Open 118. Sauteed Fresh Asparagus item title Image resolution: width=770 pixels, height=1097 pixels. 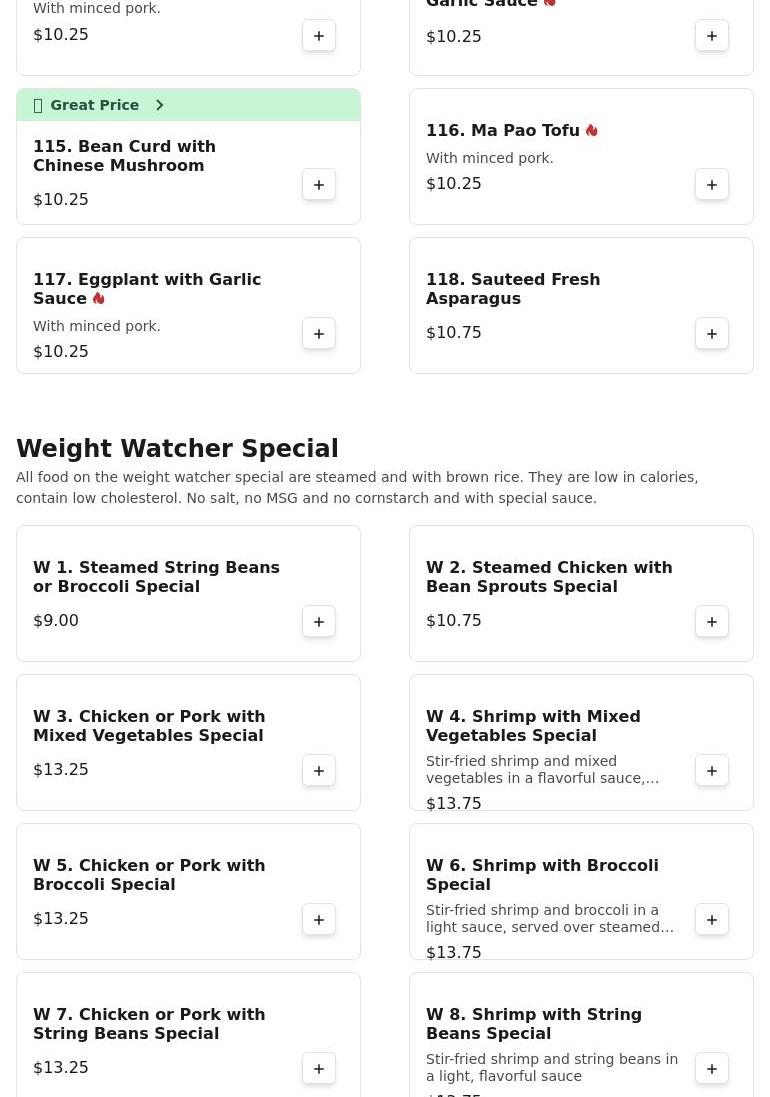coord(513,289)
